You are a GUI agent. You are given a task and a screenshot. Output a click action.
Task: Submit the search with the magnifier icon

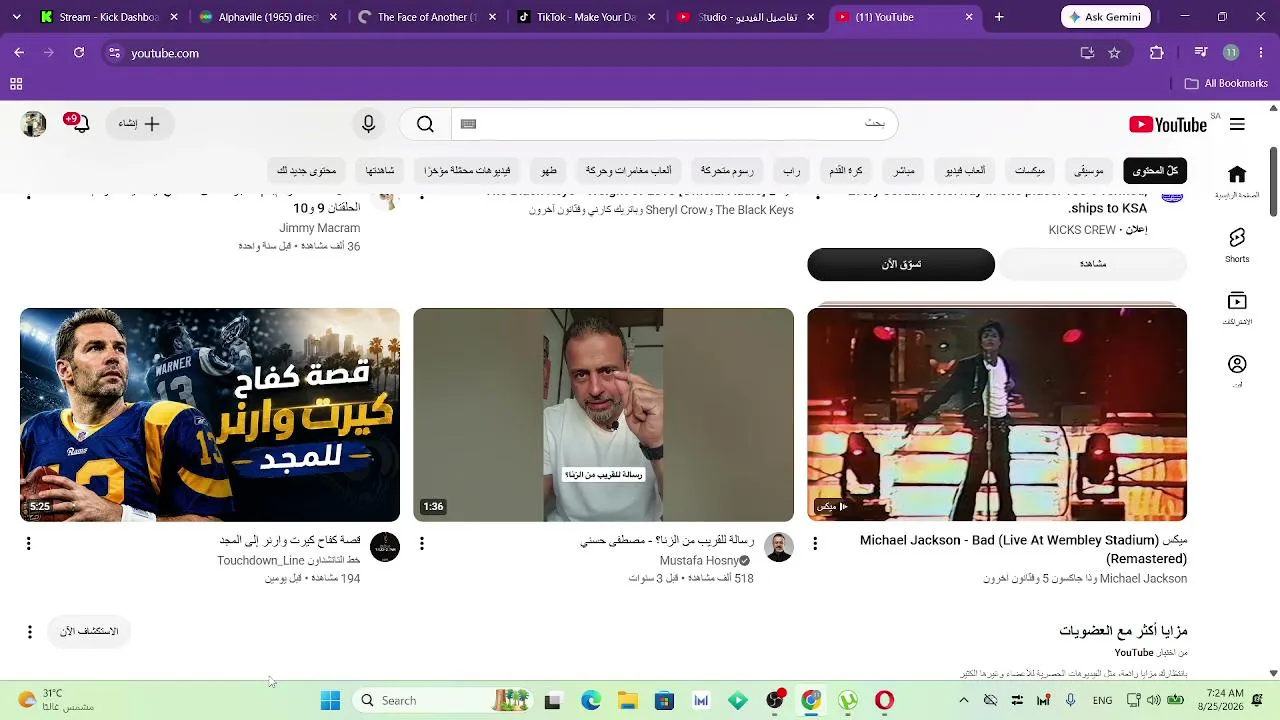coord(425,124)
